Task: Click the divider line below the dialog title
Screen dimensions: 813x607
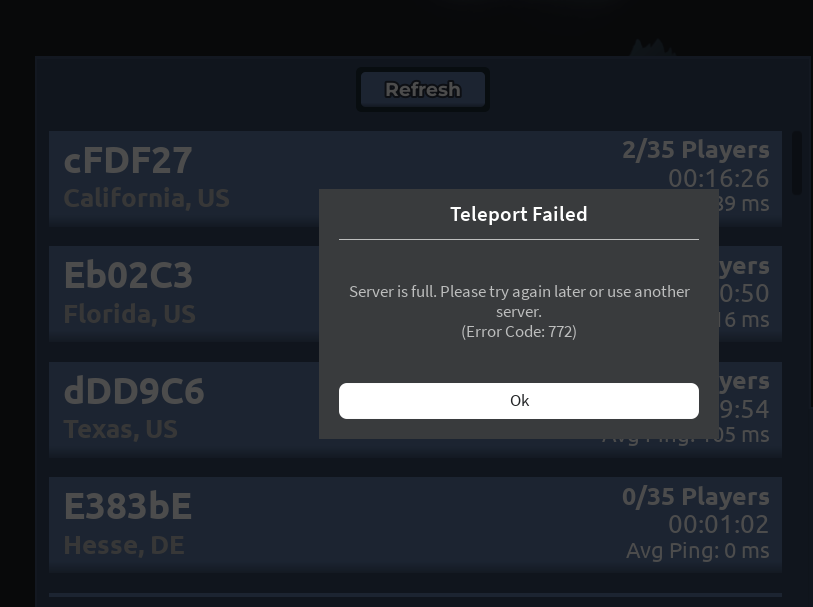Action: [519, 239]
